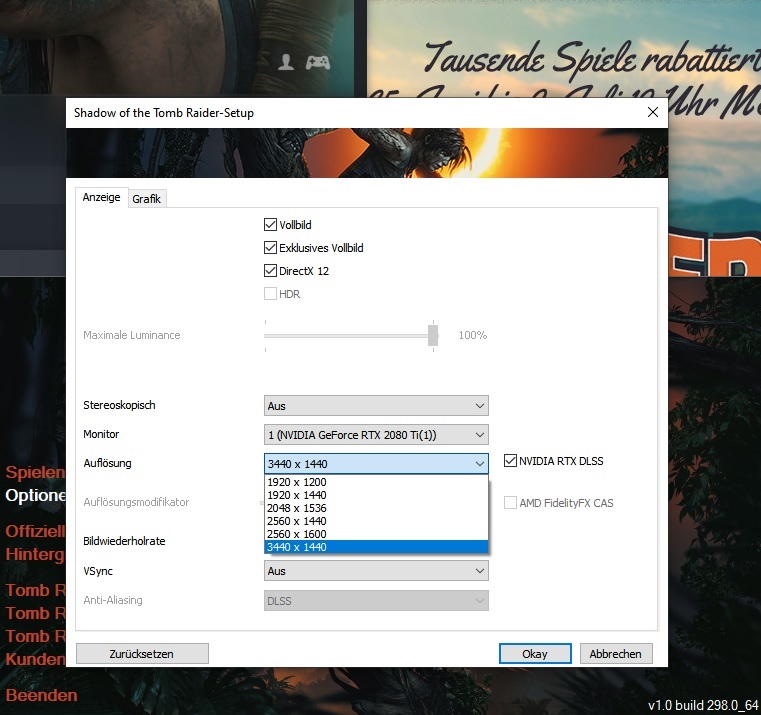The image size is (761, 715).
Task: Select resolution 3440 x 1440 in list
Action: 376,547
